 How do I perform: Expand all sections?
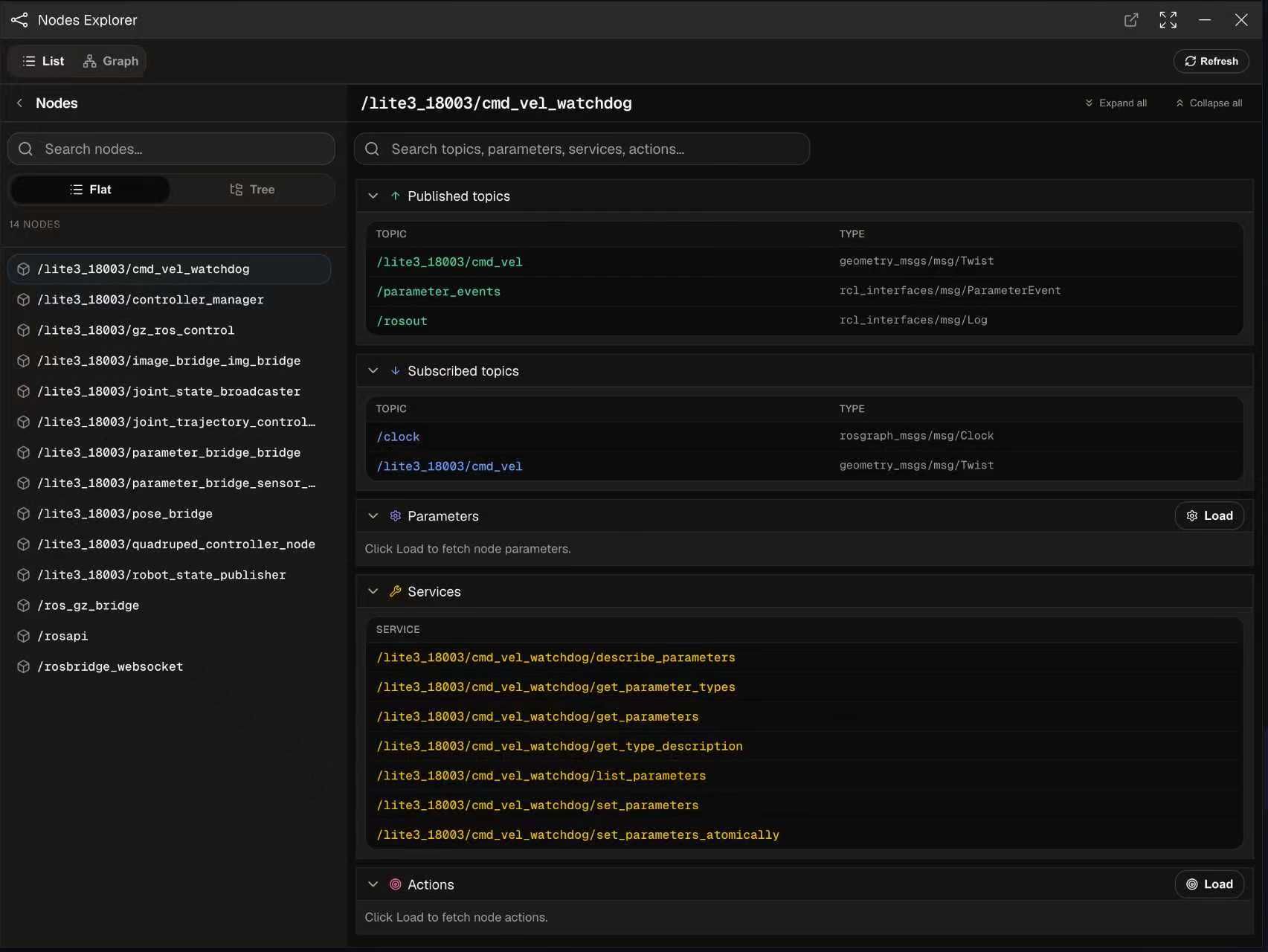coord(1116,103)
